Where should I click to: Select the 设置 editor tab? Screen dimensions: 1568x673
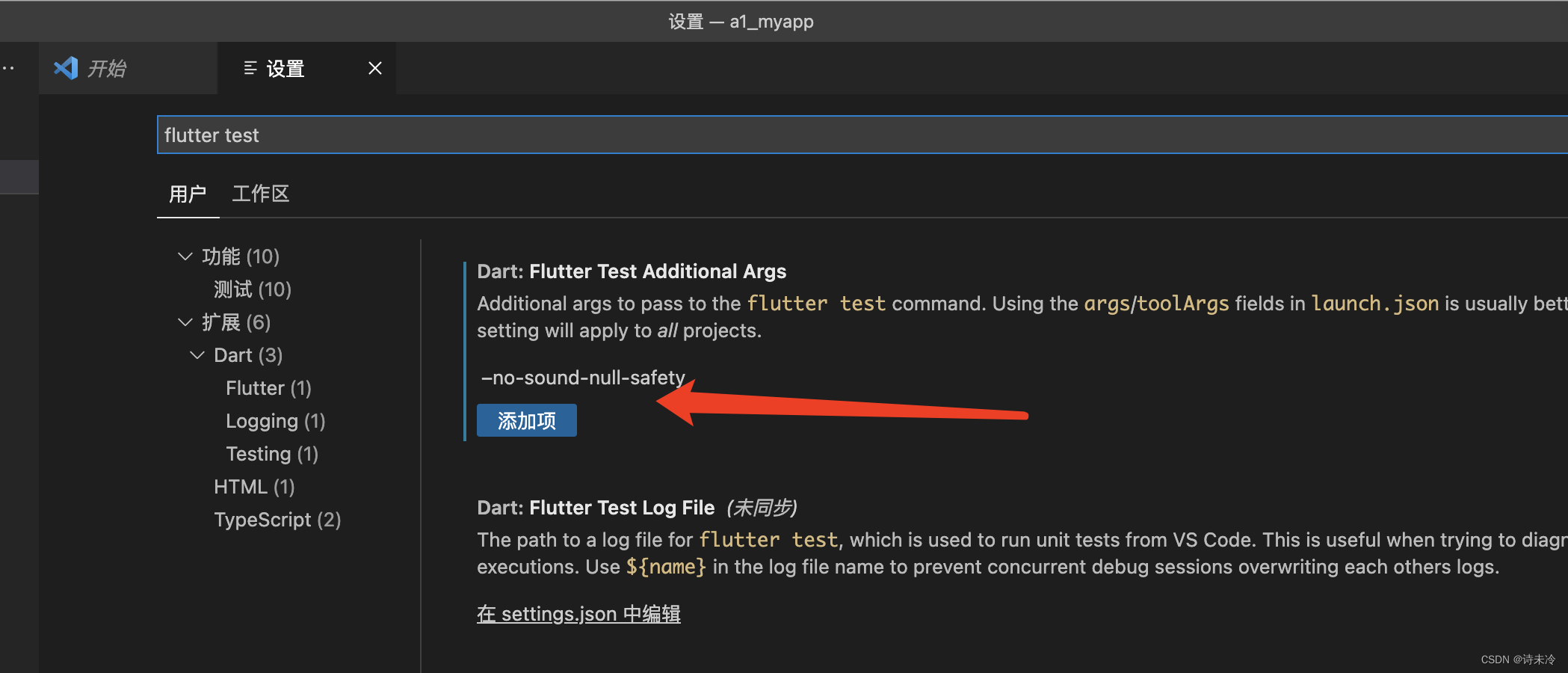click(306, 68)
